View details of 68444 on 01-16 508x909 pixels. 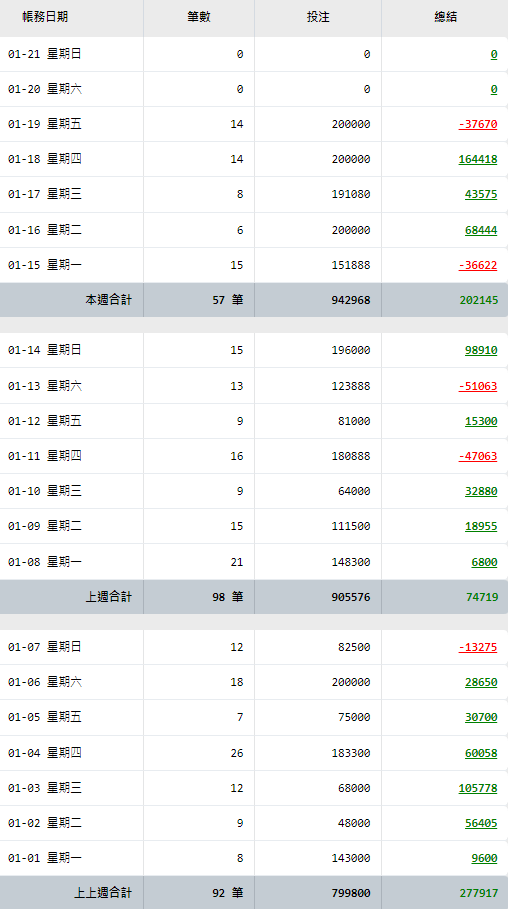481,230
